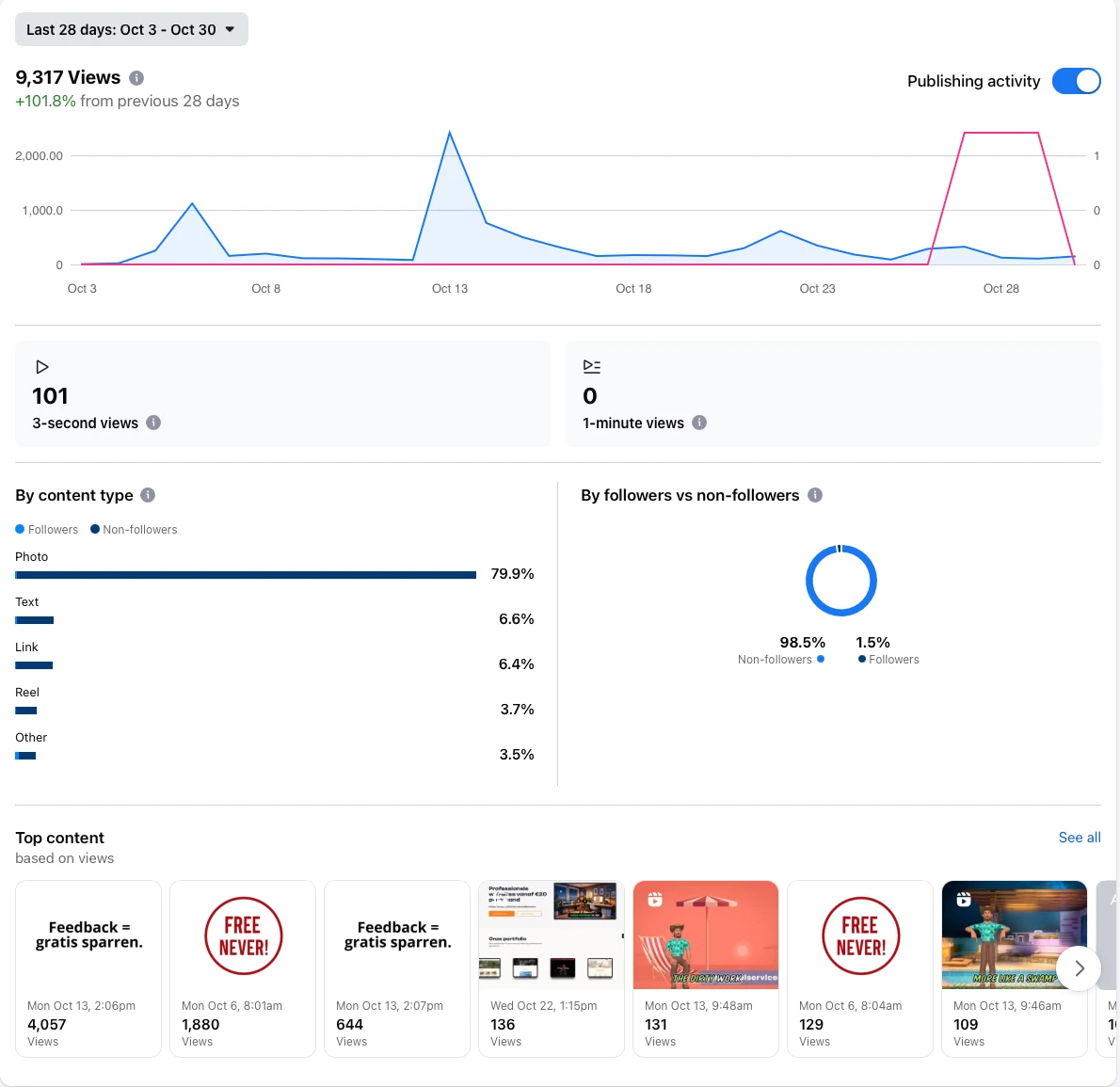Click the playlist icon above the 1-minute views count
This screenshot has height=1087, width=1120.
592,366
